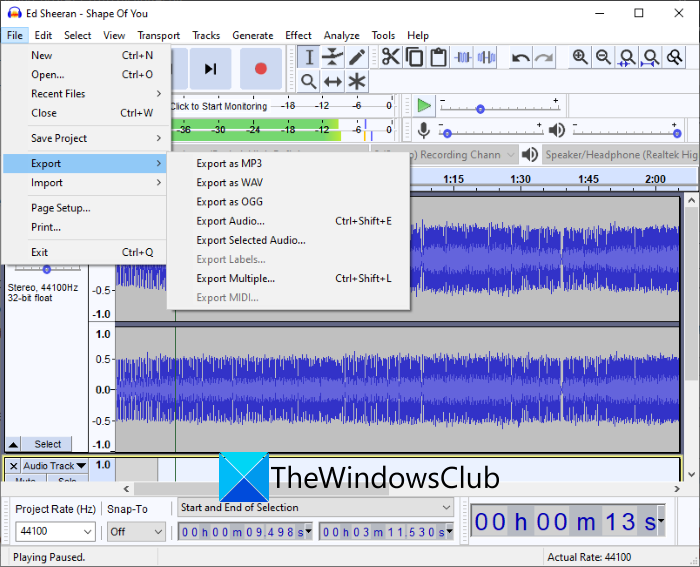Image resolution: width=700 pixels, height=567 pixels.
Task: Select the Zoom magnifier tool
Action: click(x=309, y=81)
